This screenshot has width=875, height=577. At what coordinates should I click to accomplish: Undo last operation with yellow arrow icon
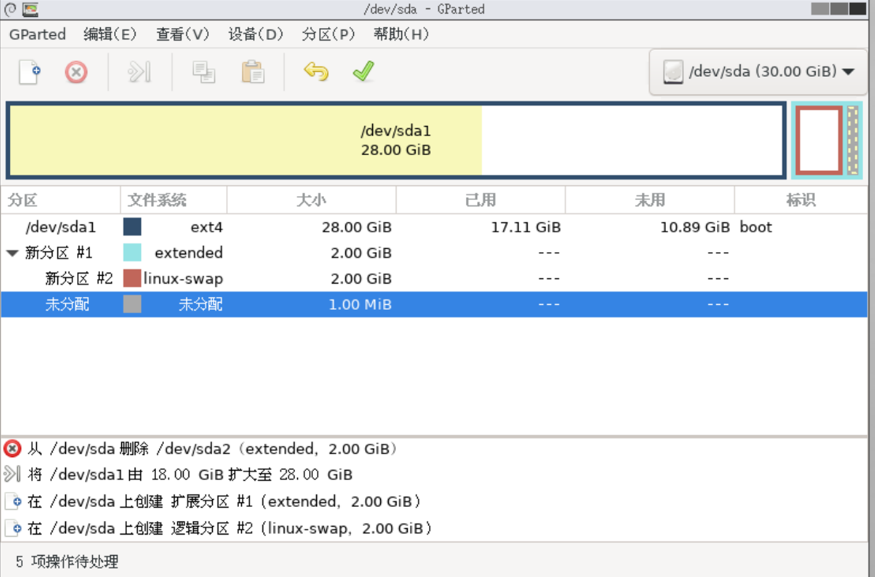tap(316, 72)
